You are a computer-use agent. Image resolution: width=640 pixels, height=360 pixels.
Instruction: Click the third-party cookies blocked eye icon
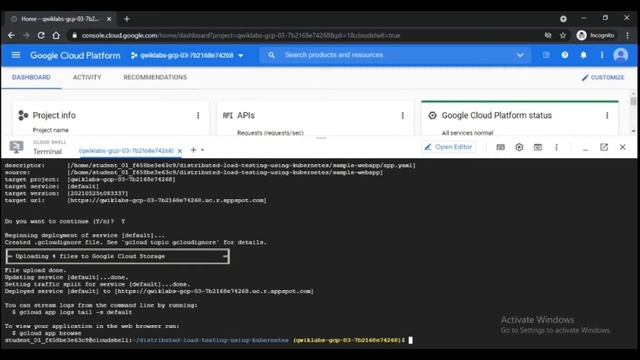[x=548, y=36]
